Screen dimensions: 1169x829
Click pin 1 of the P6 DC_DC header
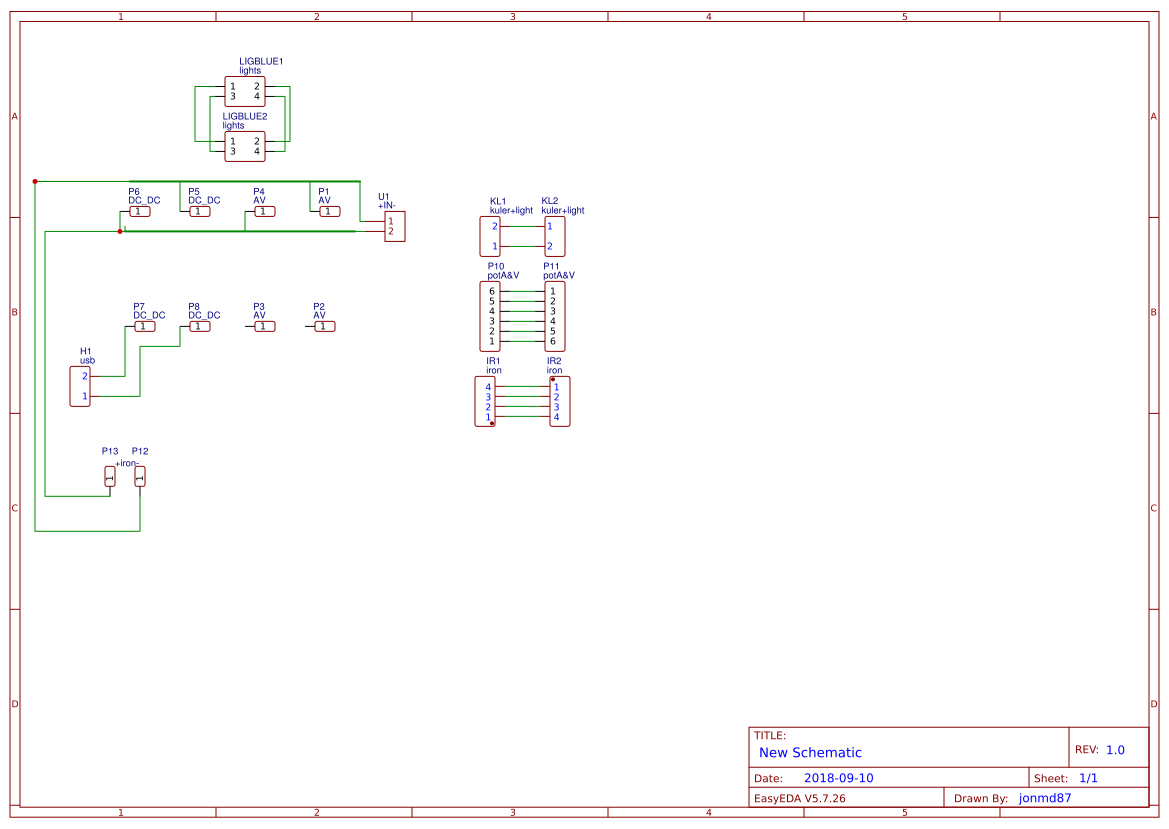click(x=140, y=211)
